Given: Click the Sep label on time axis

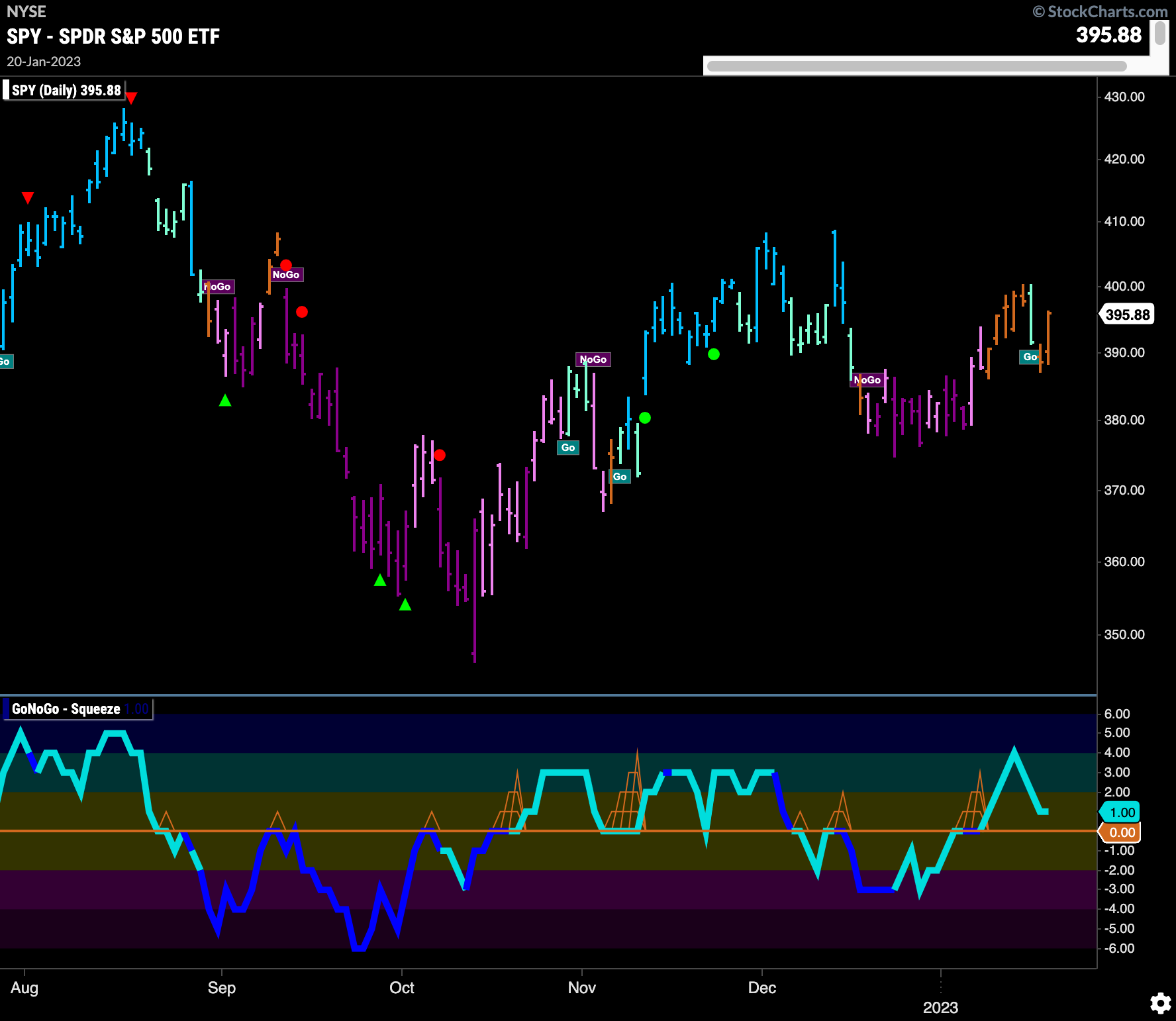Looking at the screenshot, I should [x=222, y=988].
